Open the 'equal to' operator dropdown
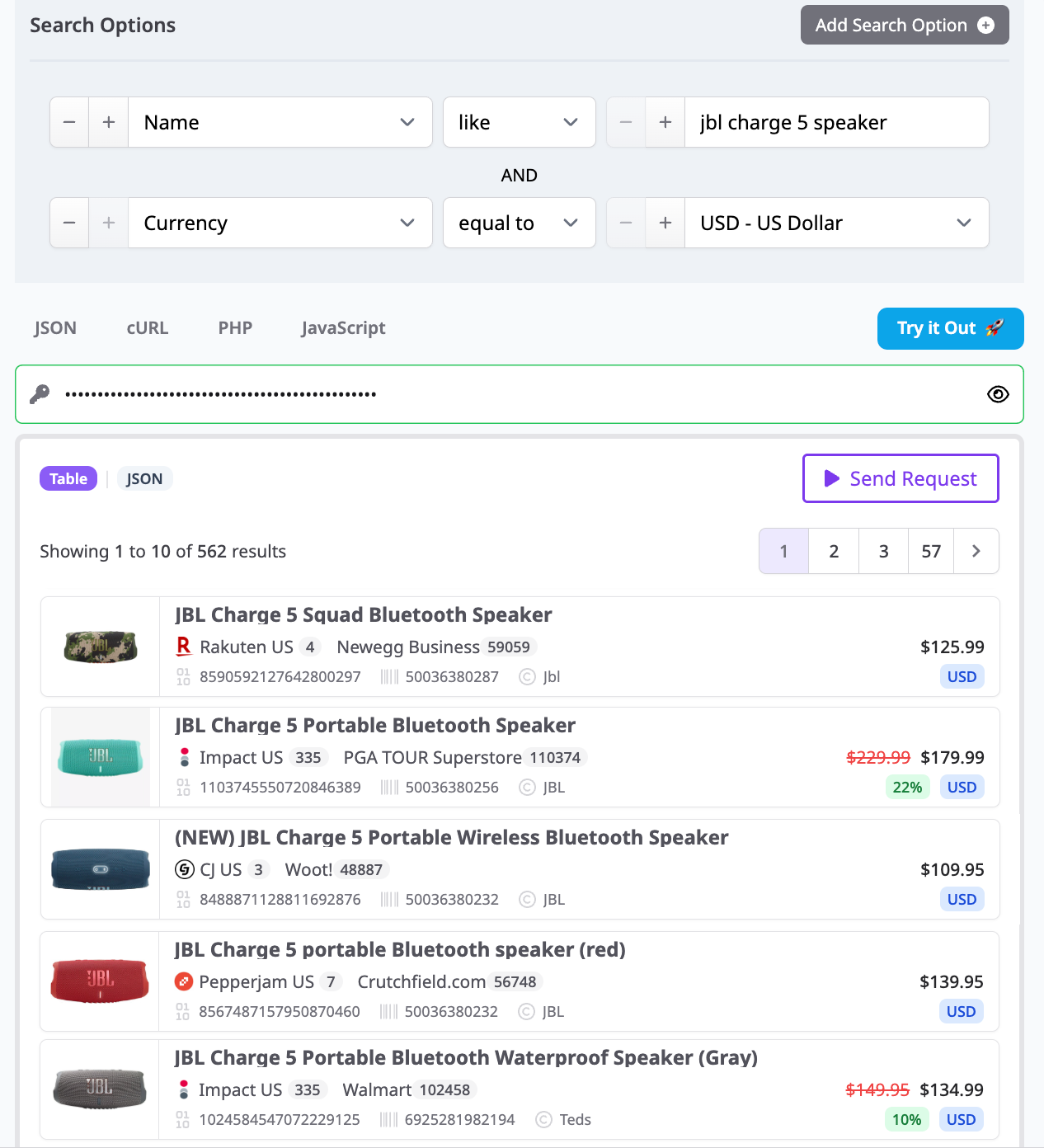The image size is (1044, 1148). pyautogui.click(x=520, y=223)
